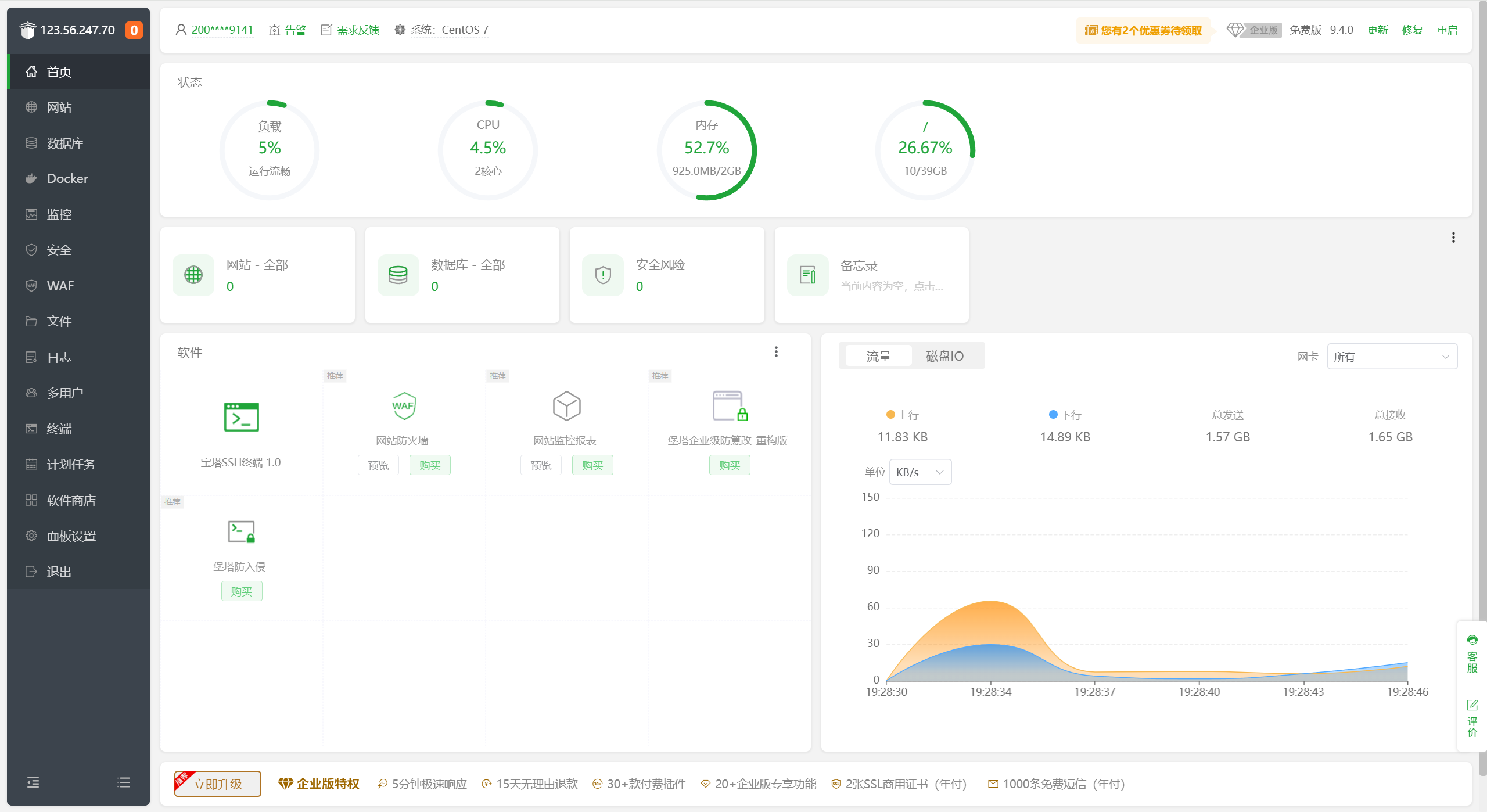The width and height of the screenshot is (1487, 812).
Task: Click the 内存 usage circular gauge
Action: [706, 150]
